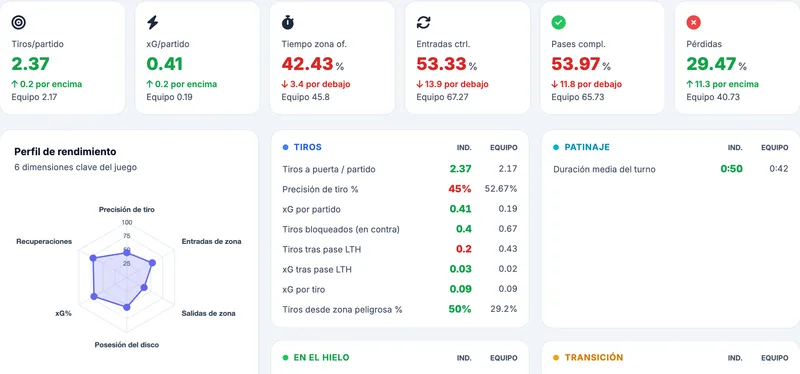
Task: Click the 52.67% team value
Action: tap(501, 189)
